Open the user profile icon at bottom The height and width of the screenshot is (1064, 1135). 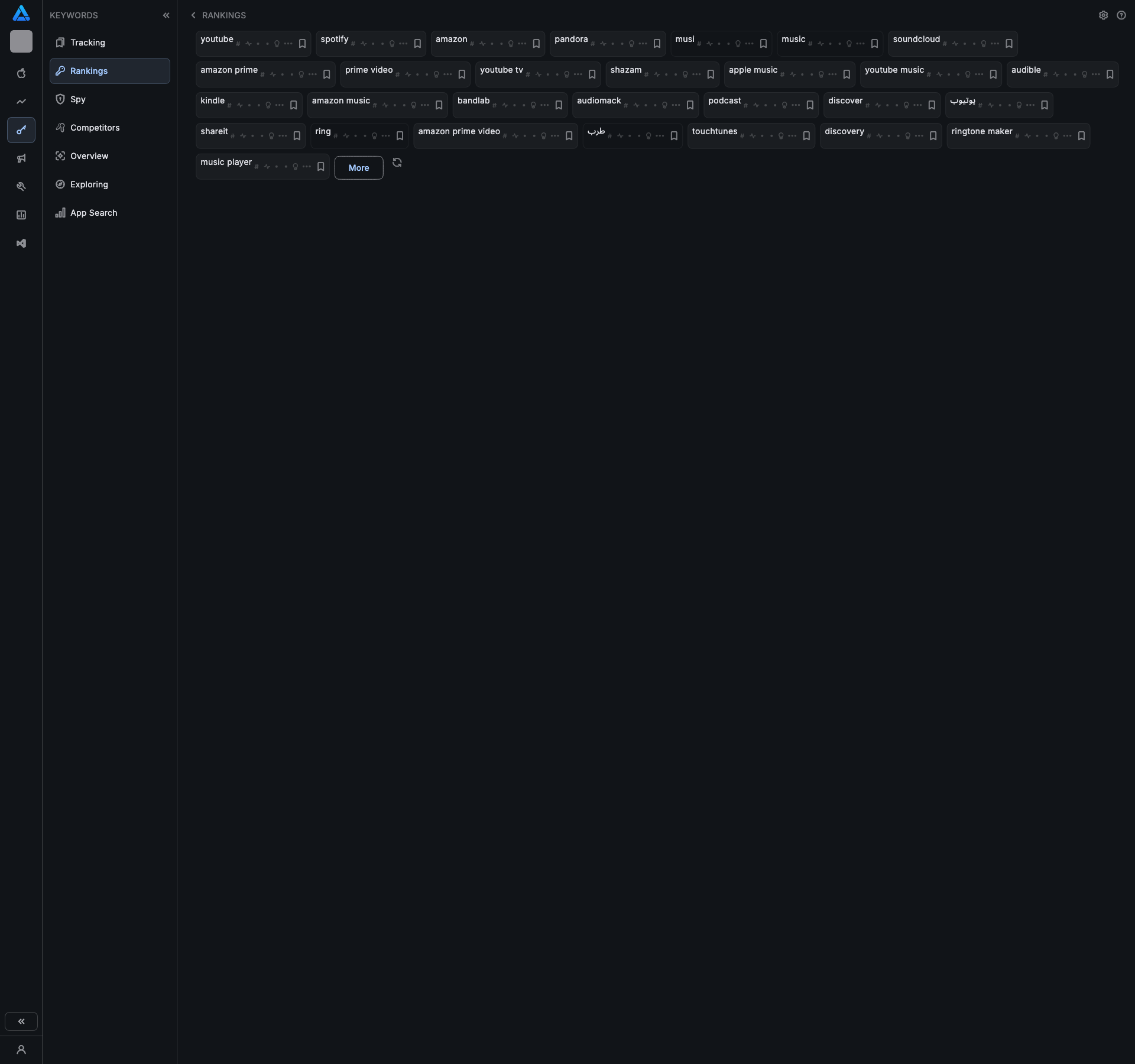point(21,1050)
